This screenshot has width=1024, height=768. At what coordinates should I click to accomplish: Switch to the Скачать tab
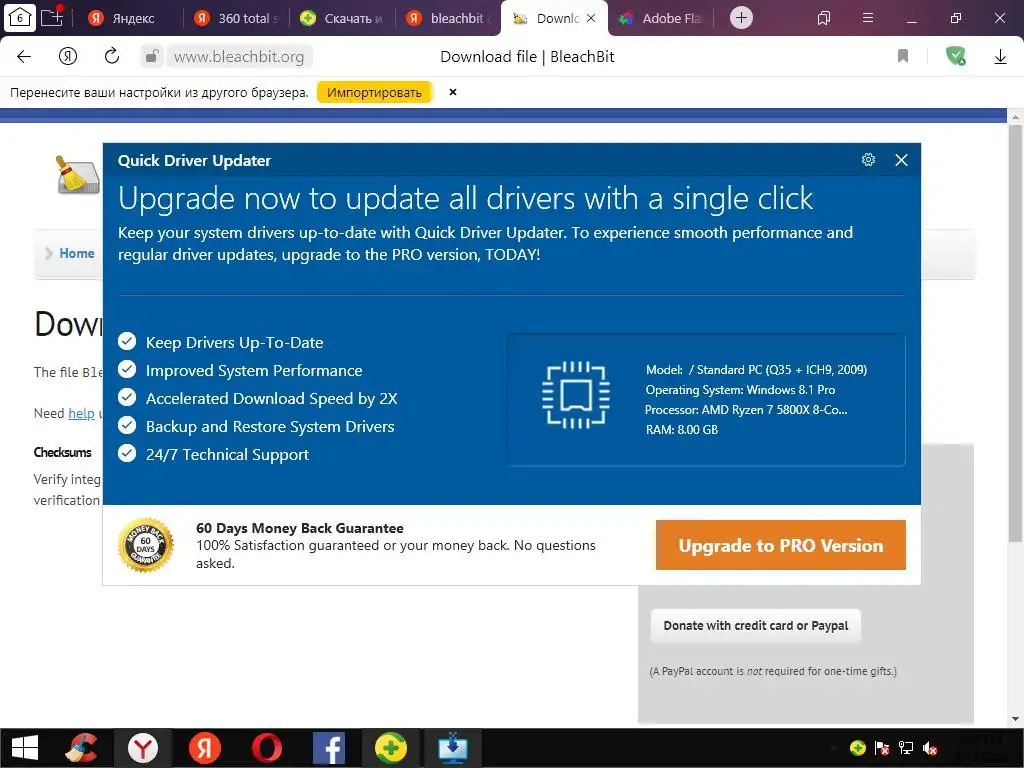341,18
